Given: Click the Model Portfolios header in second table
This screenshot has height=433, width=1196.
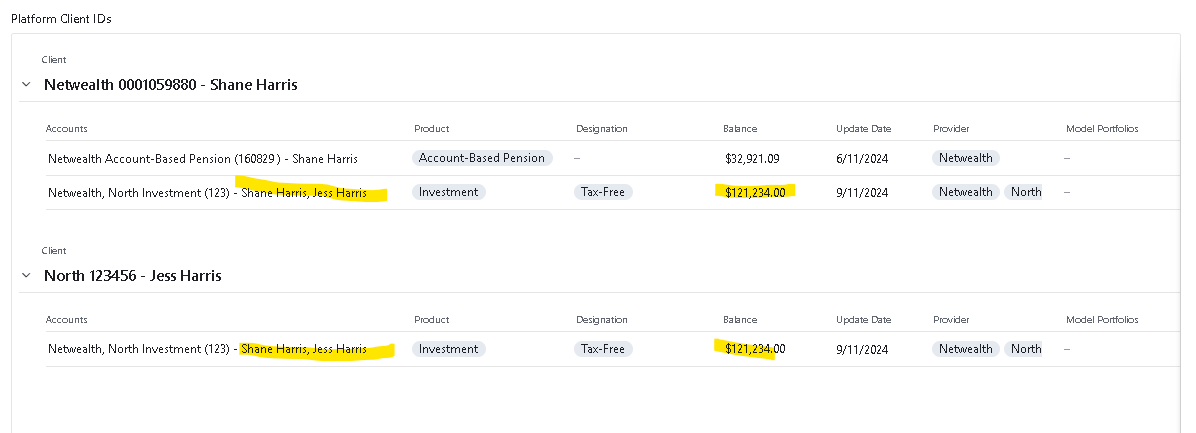Looking at the screenshot, I should (x=1102, y=319).
